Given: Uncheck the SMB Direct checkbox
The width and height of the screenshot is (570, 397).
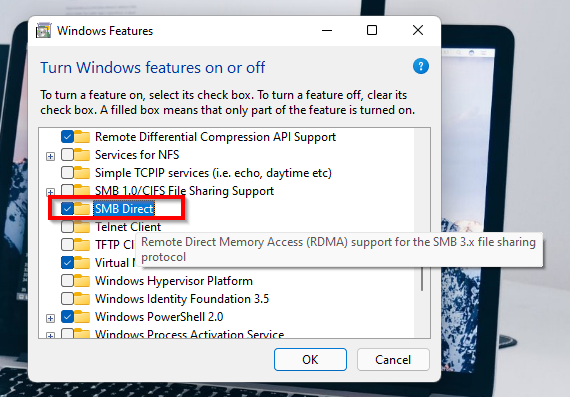Looking at the screenshot, I should 68,209.
